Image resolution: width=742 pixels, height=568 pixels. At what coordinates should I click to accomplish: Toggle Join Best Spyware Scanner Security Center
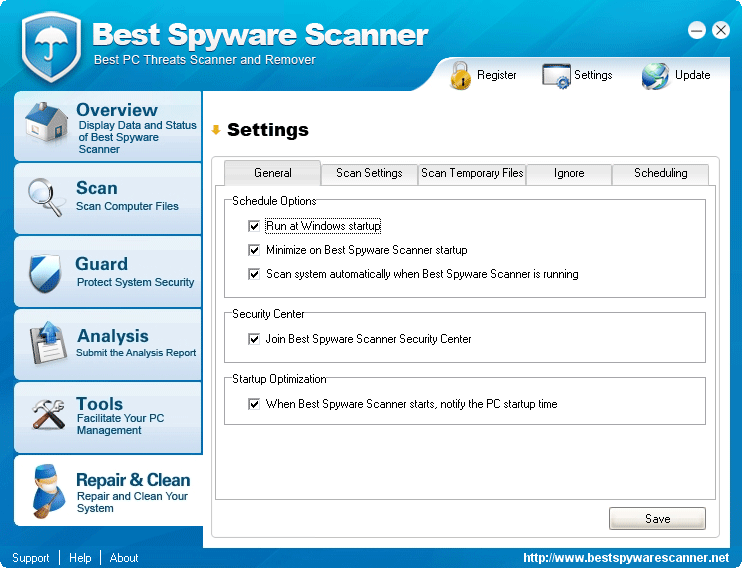[254, 339]
